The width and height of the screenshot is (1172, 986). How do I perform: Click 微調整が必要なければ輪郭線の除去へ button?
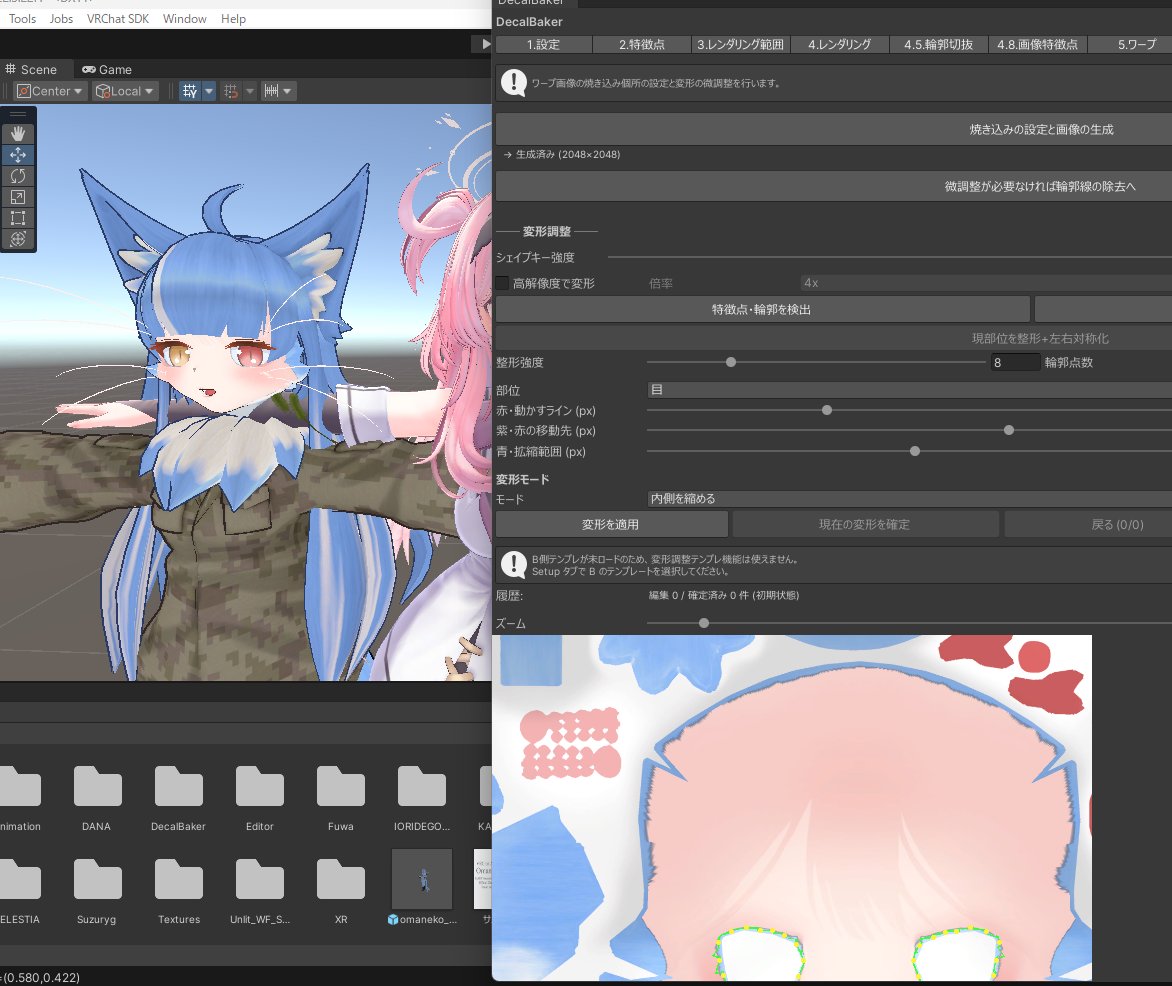[833, 186]
